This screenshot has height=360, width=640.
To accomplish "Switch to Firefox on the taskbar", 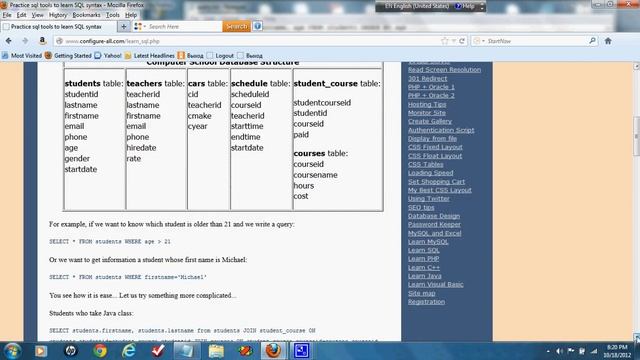I will (x=273, y=351).
